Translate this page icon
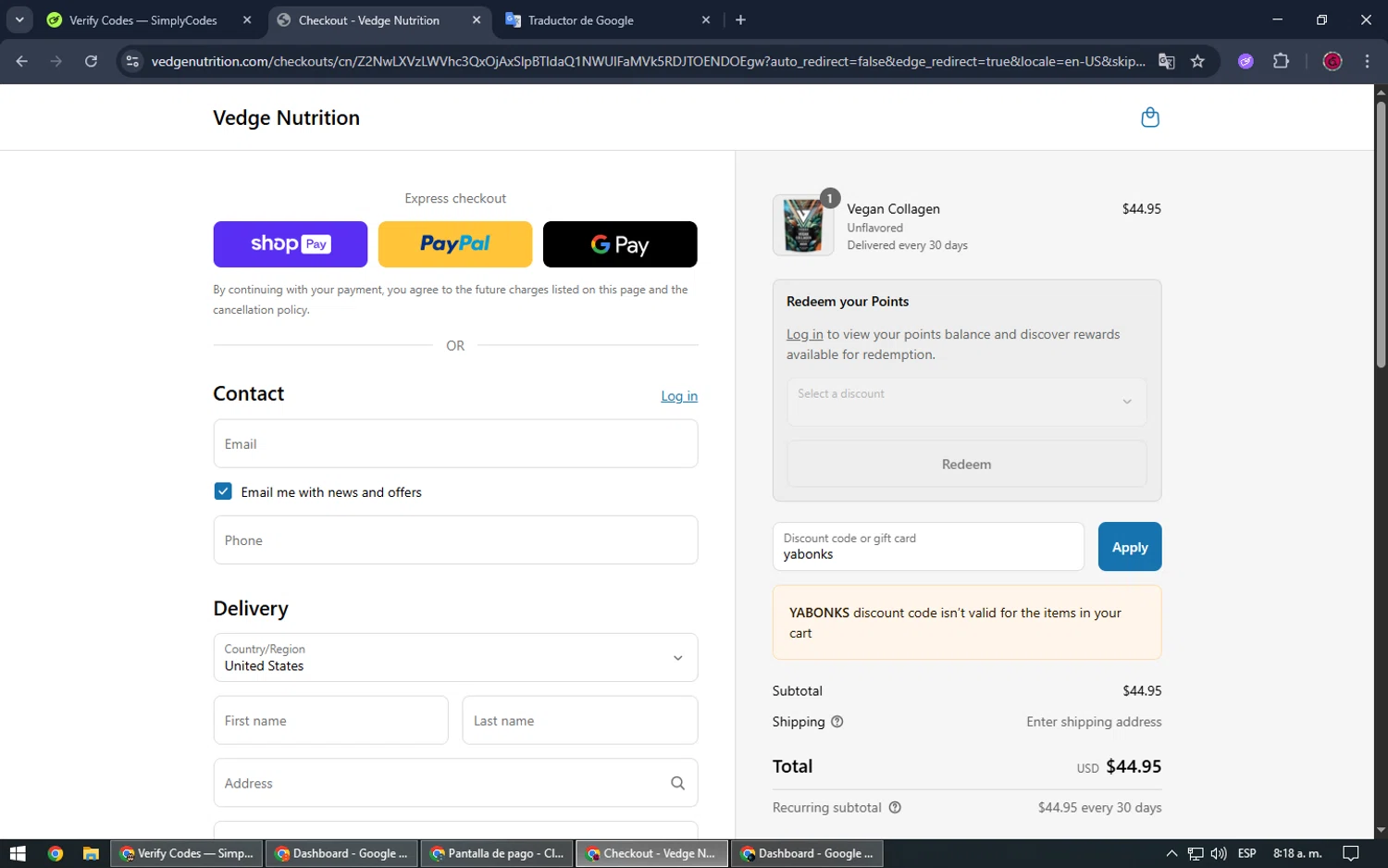The width and height of the screenshot is (1388, 868). pyautogui.click(x=1167, y=61)
